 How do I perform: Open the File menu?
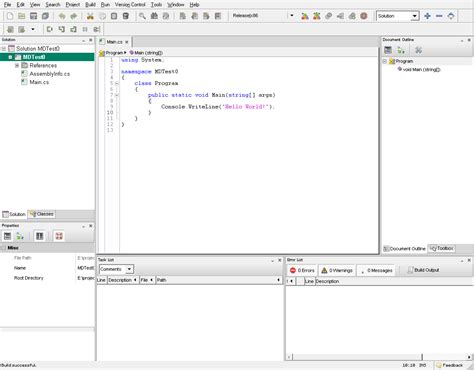(7, 5)
